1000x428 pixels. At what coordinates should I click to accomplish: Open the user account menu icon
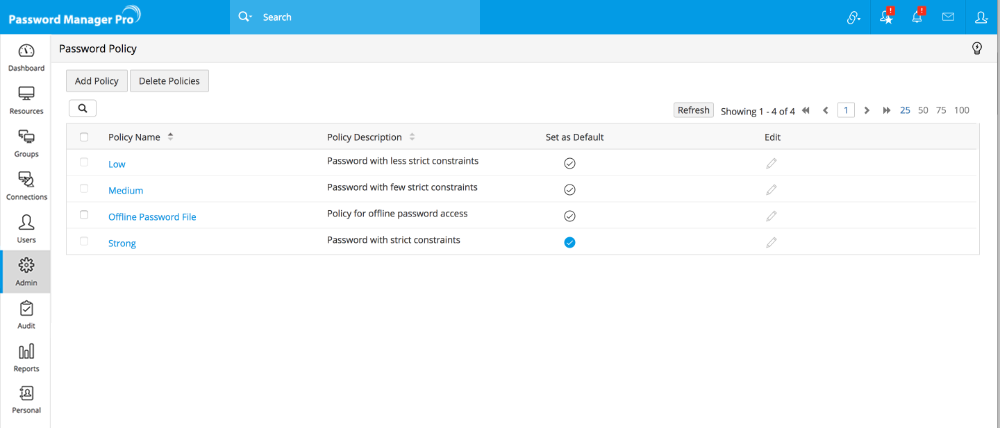click(x=981, y=17)
